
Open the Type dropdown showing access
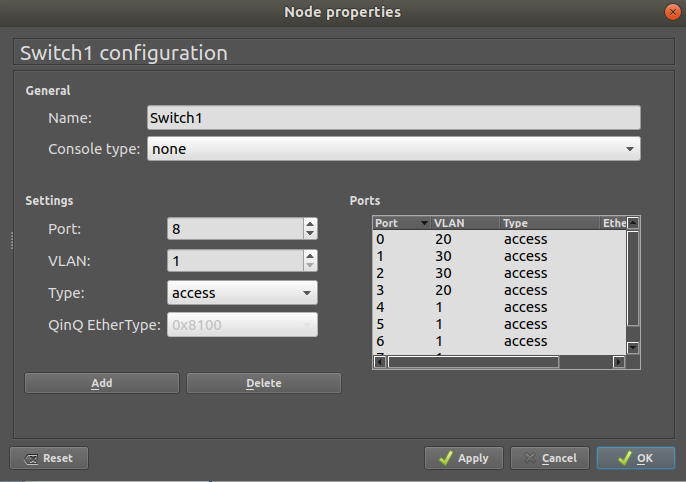(x=242, y=293)
